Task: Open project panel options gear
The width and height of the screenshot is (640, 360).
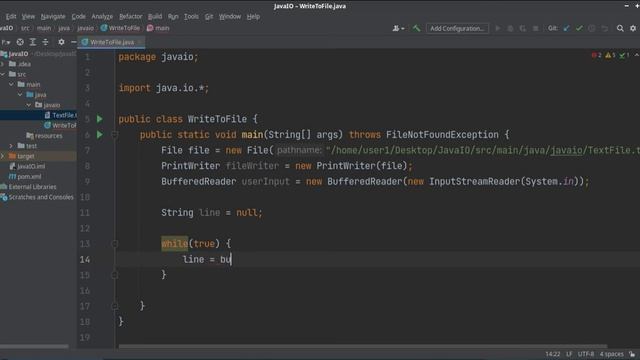Action: tap(61, 42)
